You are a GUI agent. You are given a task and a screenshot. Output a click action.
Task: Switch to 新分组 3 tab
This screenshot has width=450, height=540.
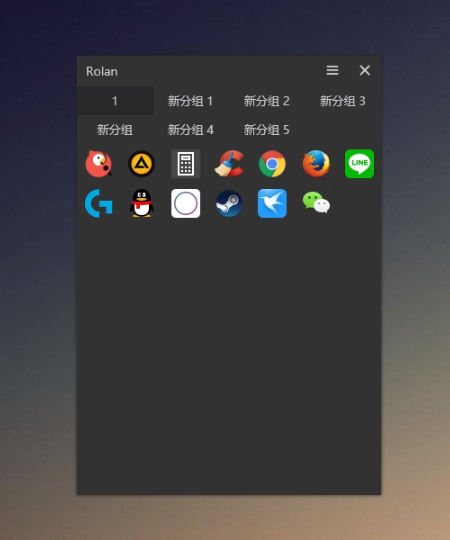click(343, 101)
